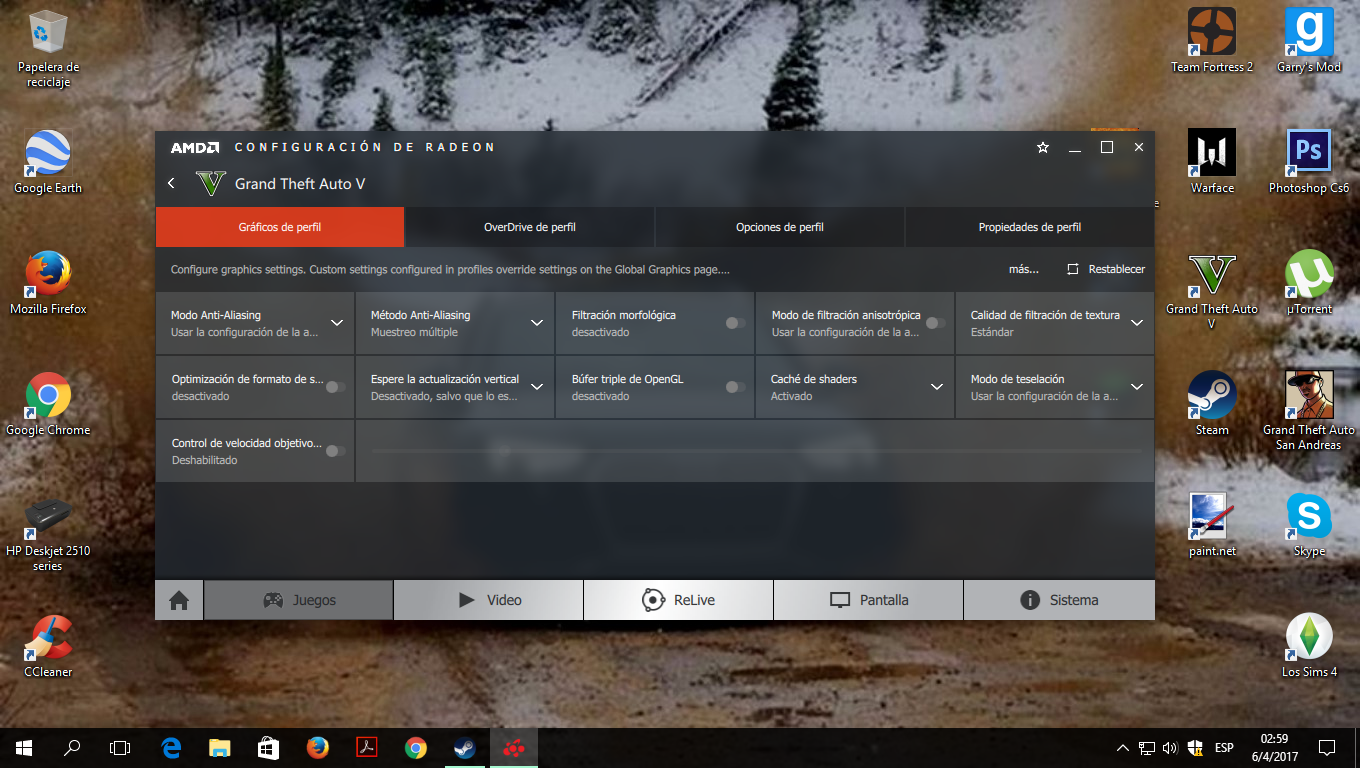Screen dimensions: 1360x768
Task: Click the favorites star in the Radeon title bar
Action: (1043, 147)
